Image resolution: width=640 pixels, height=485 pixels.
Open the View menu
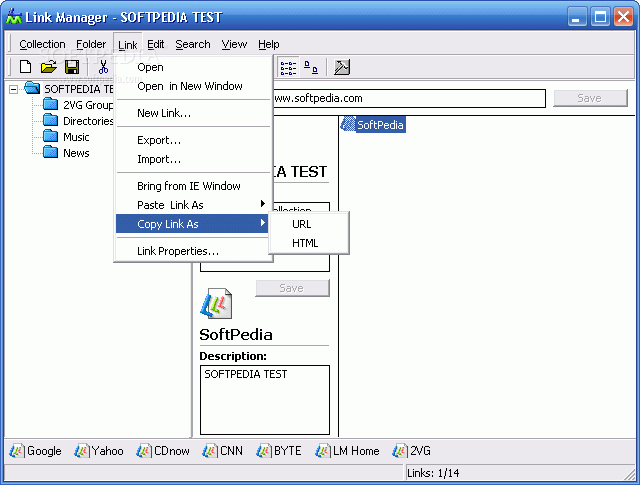tap(234, 44)
